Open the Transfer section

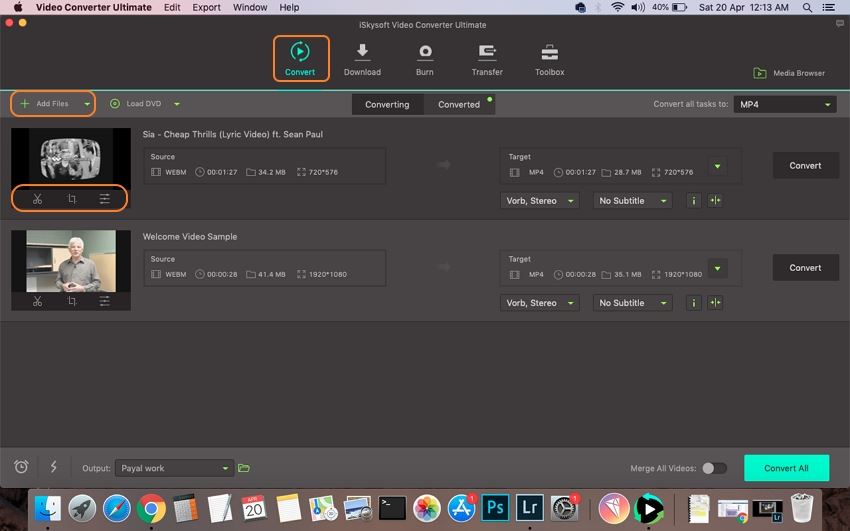tap(487, 60)
